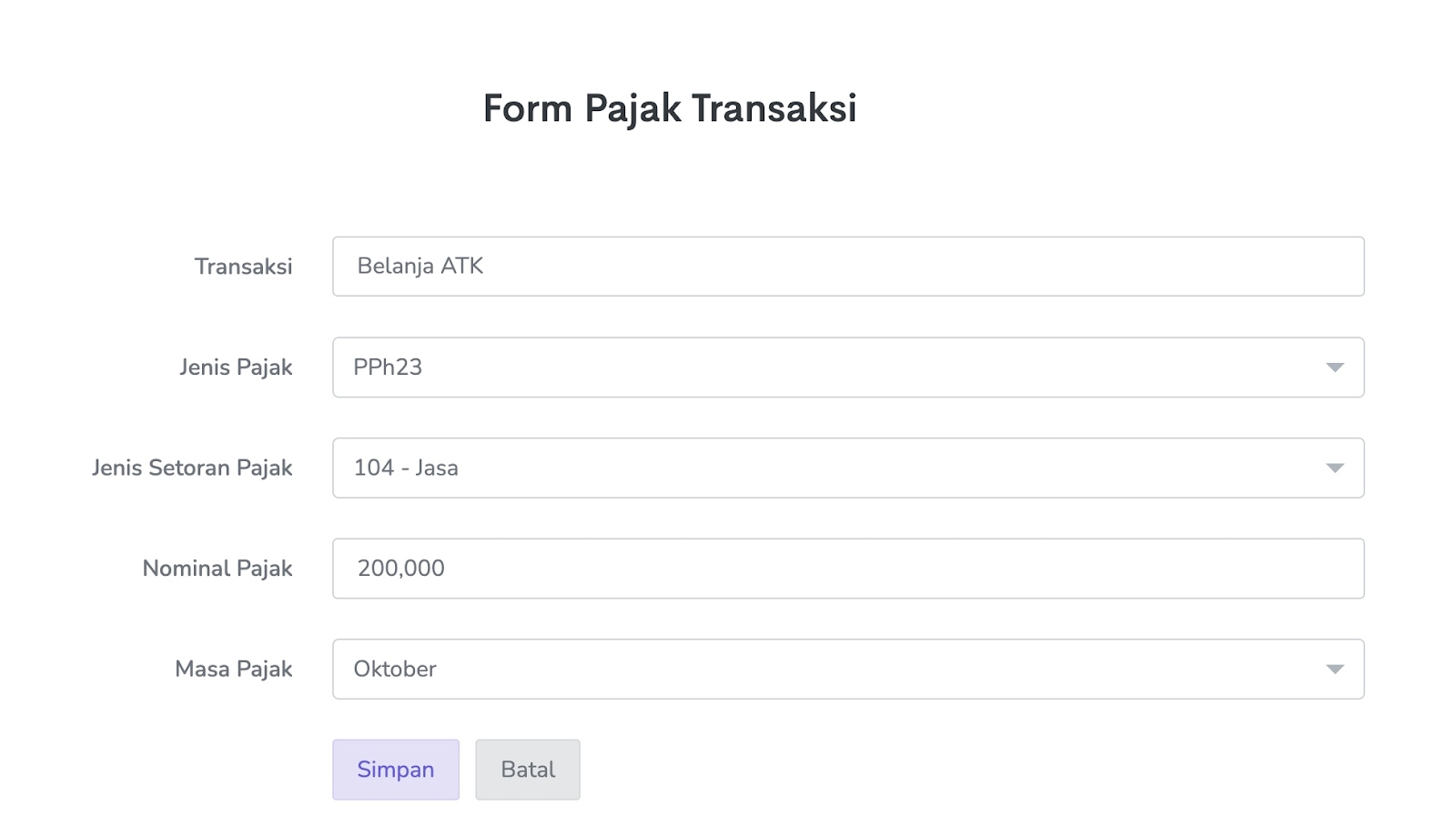Save the form with Simpan
This screenshot has width=1456, height=836.
[x=396, y=770]
